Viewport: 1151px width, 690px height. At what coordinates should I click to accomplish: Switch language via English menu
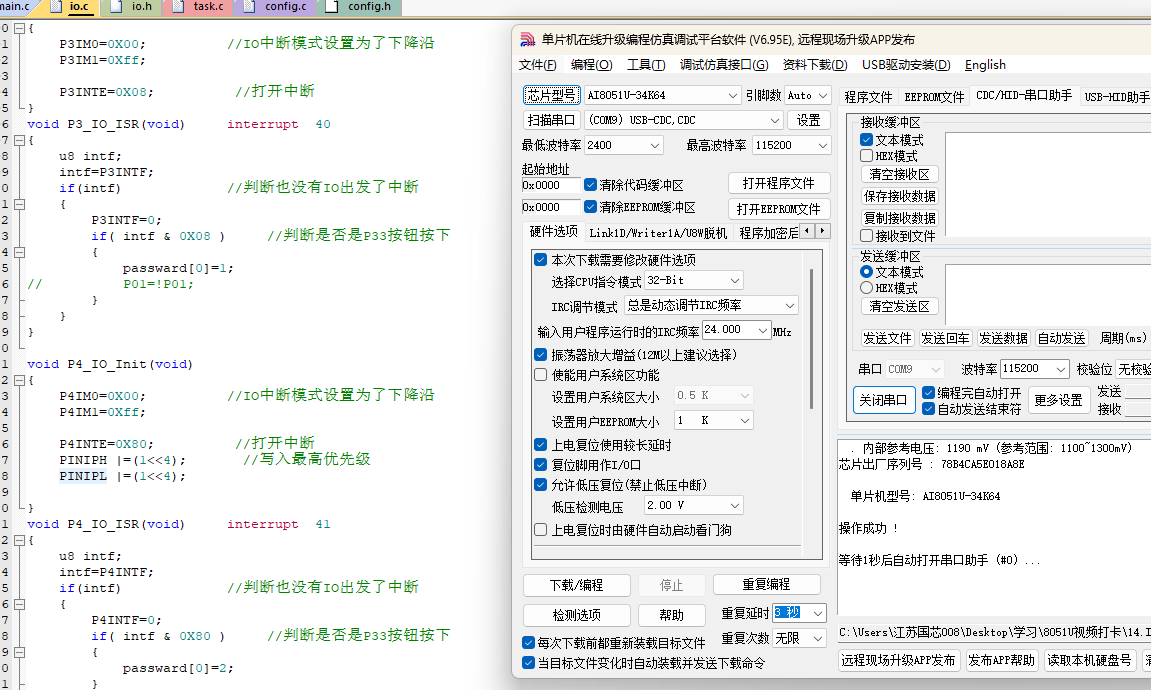(985, 65)
